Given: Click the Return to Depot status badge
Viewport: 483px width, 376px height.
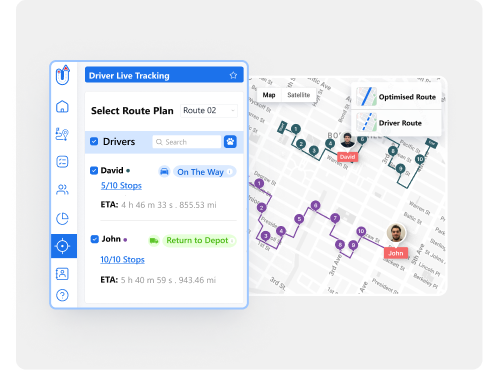Looking at the screenshot, I should pos(199,240).
